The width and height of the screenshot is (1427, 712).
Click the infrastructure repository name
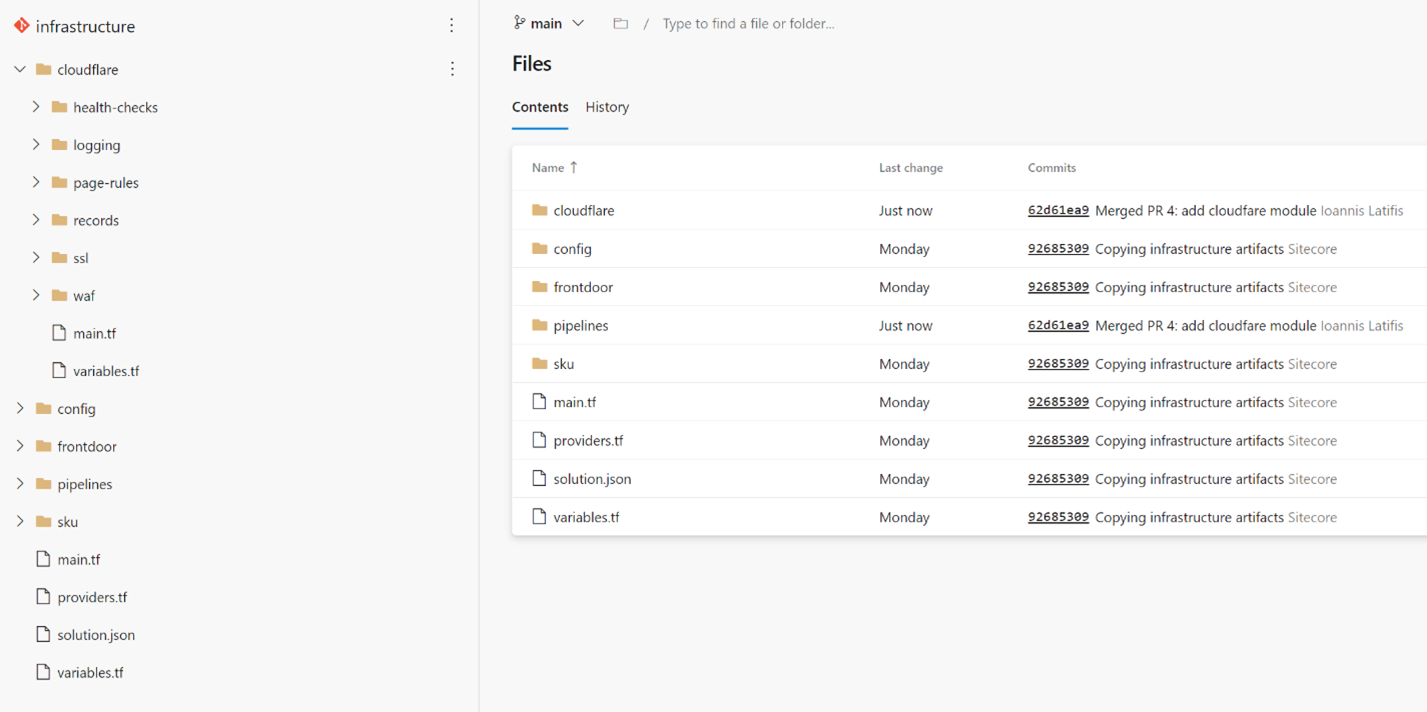[85, 26]
